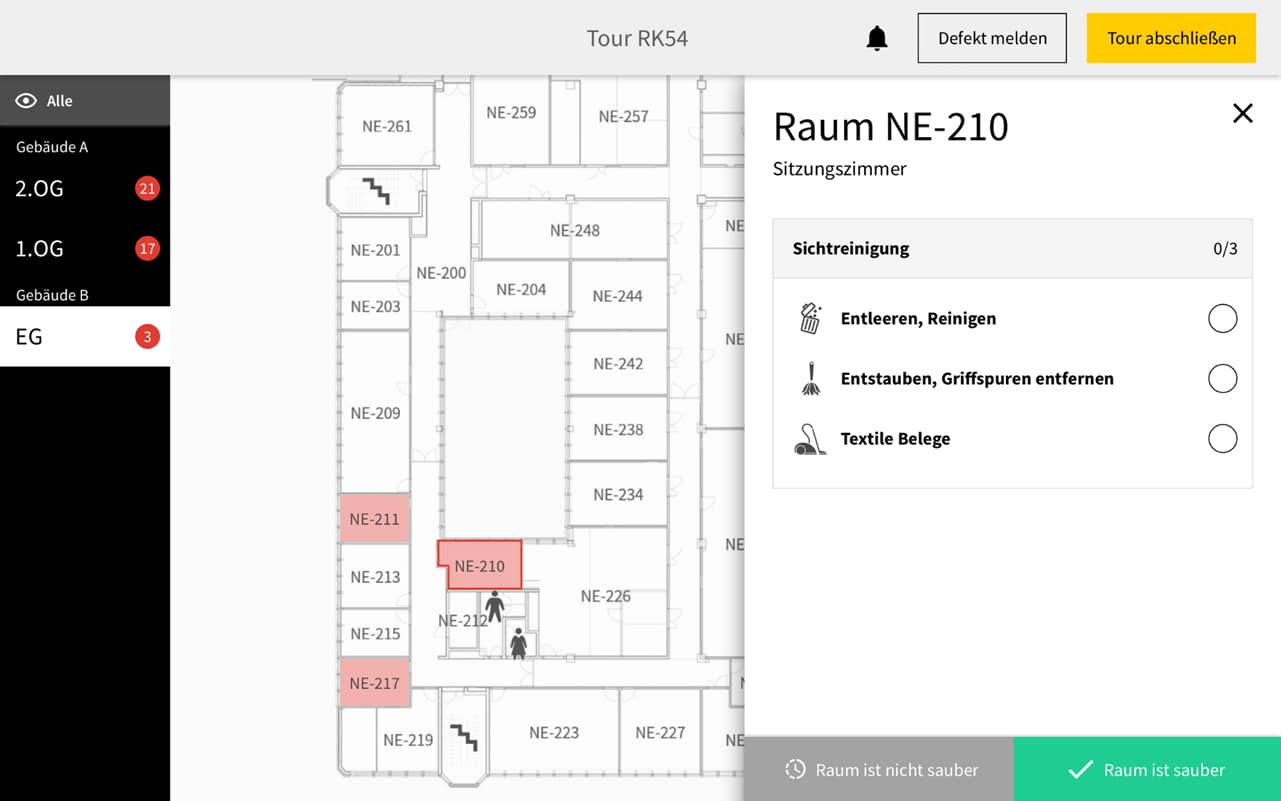The width and height of the screenshot is (1281, 801).
Task: Click the women's restroom icon on map
Action: [x=518, y=641]
